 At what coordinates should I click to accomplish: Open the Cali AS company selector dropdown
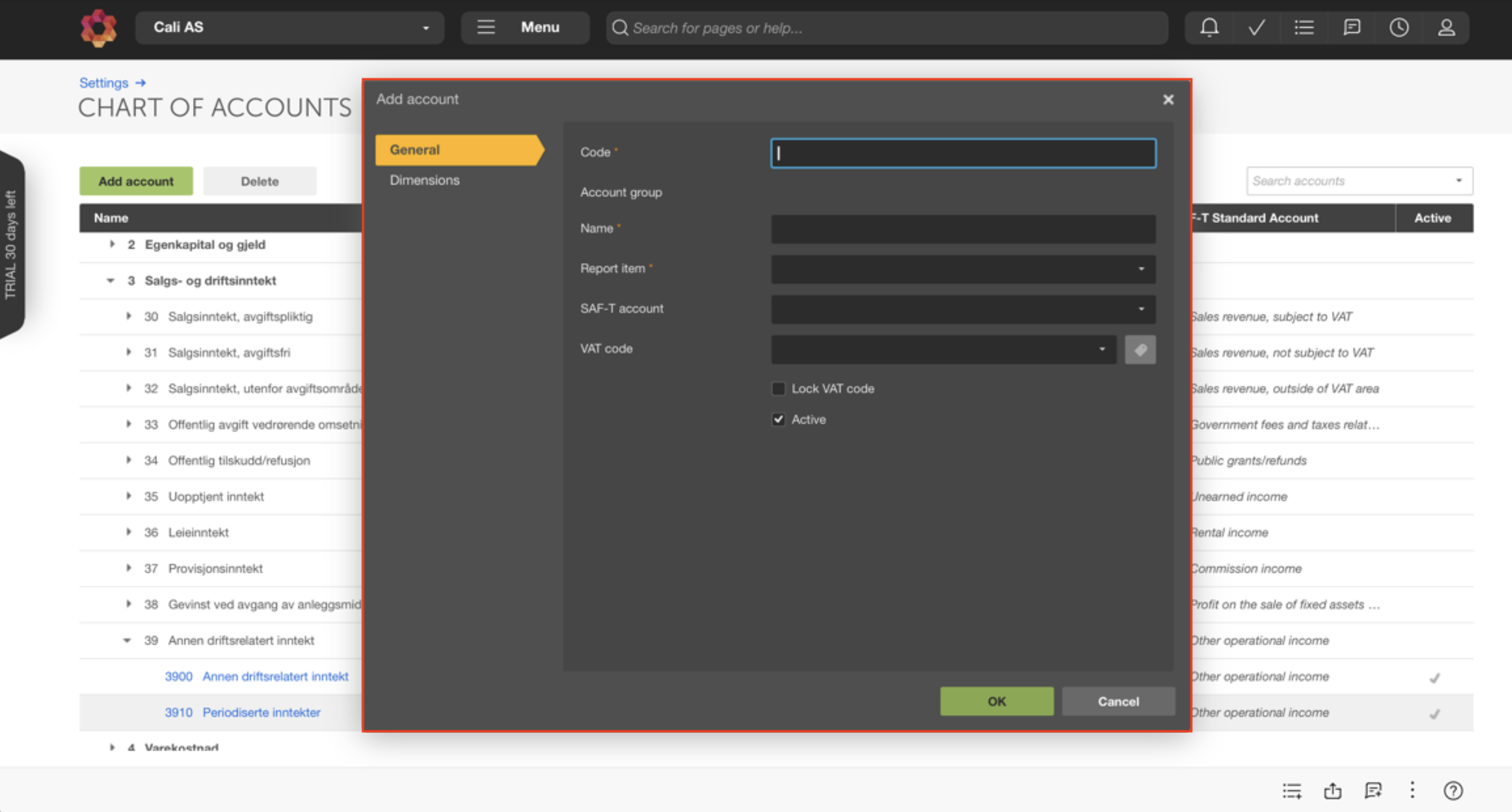[x=289, y=28]
